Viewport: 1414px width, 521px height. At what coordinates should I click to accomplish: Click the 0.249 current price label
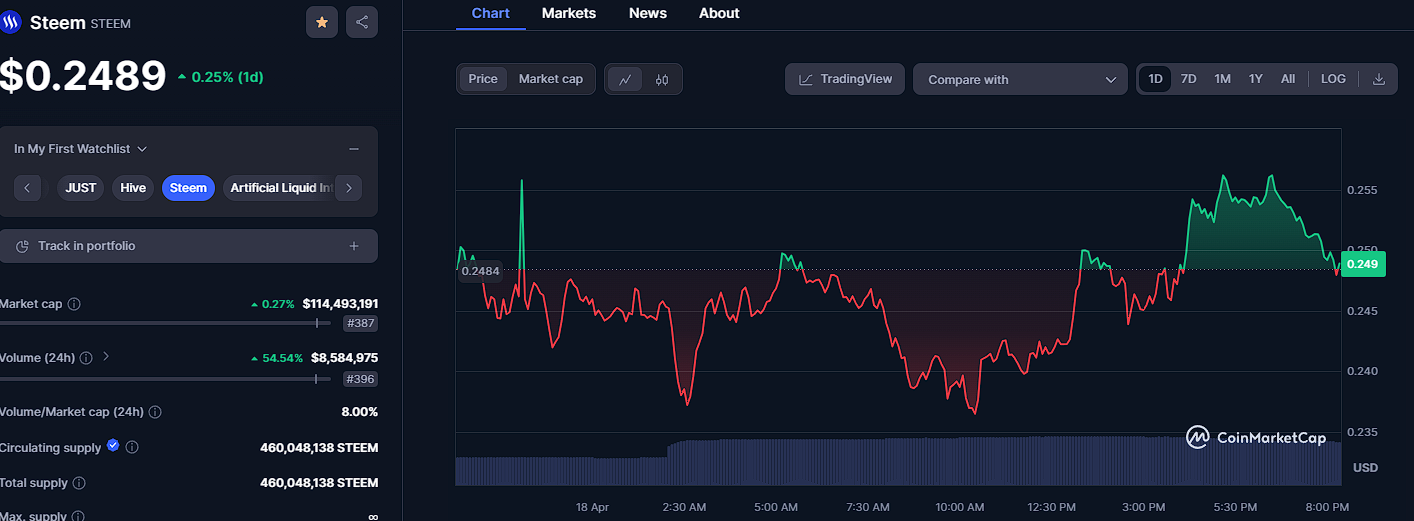[1363, 264]
